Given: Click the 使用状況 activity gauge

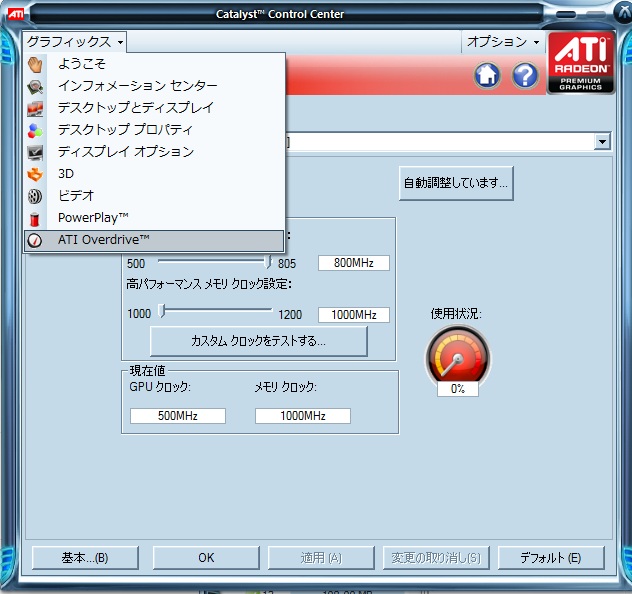Looking at the screenshot, I should coord(458,357).
